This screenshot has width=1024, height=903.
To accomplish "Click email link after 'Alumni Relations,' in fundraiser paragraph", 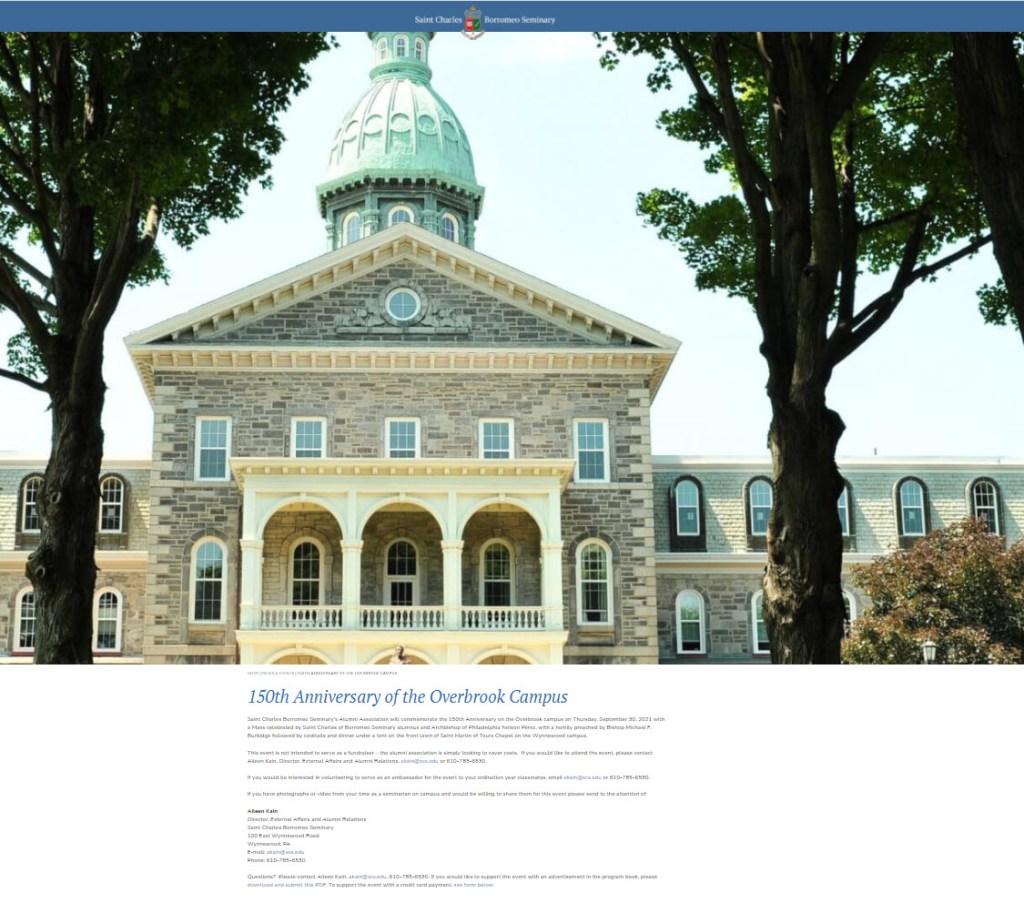I will pos(419,761).
